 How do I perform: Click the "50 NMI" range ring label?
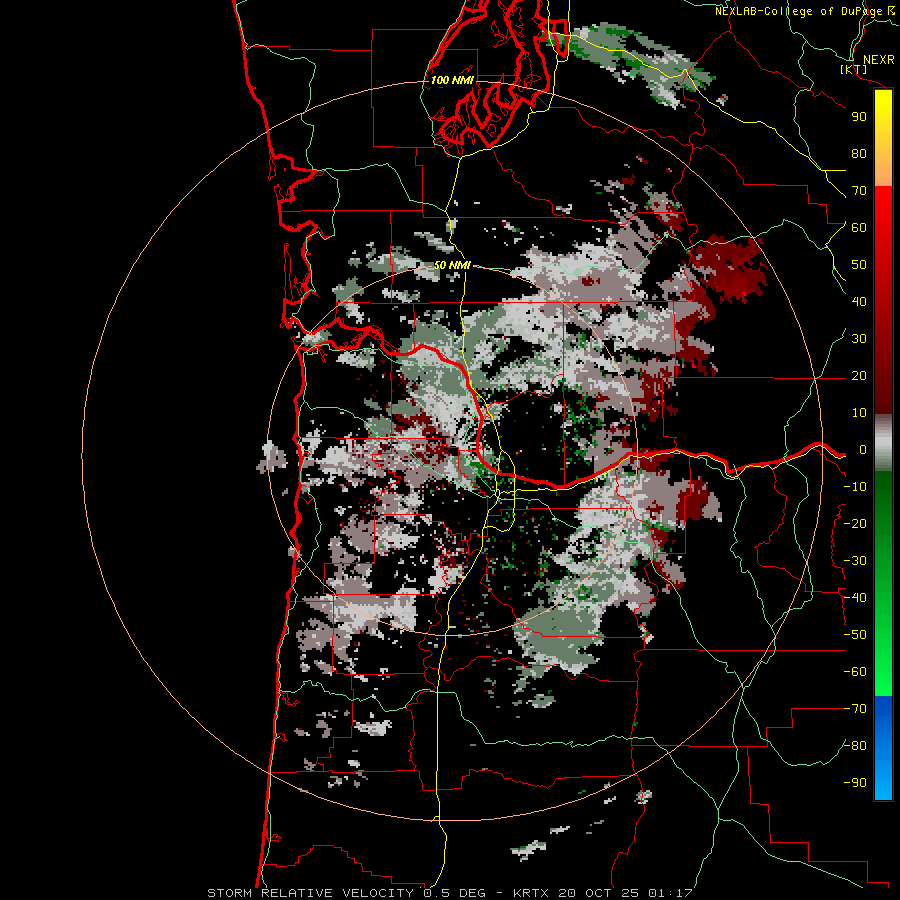pos(452,265)
